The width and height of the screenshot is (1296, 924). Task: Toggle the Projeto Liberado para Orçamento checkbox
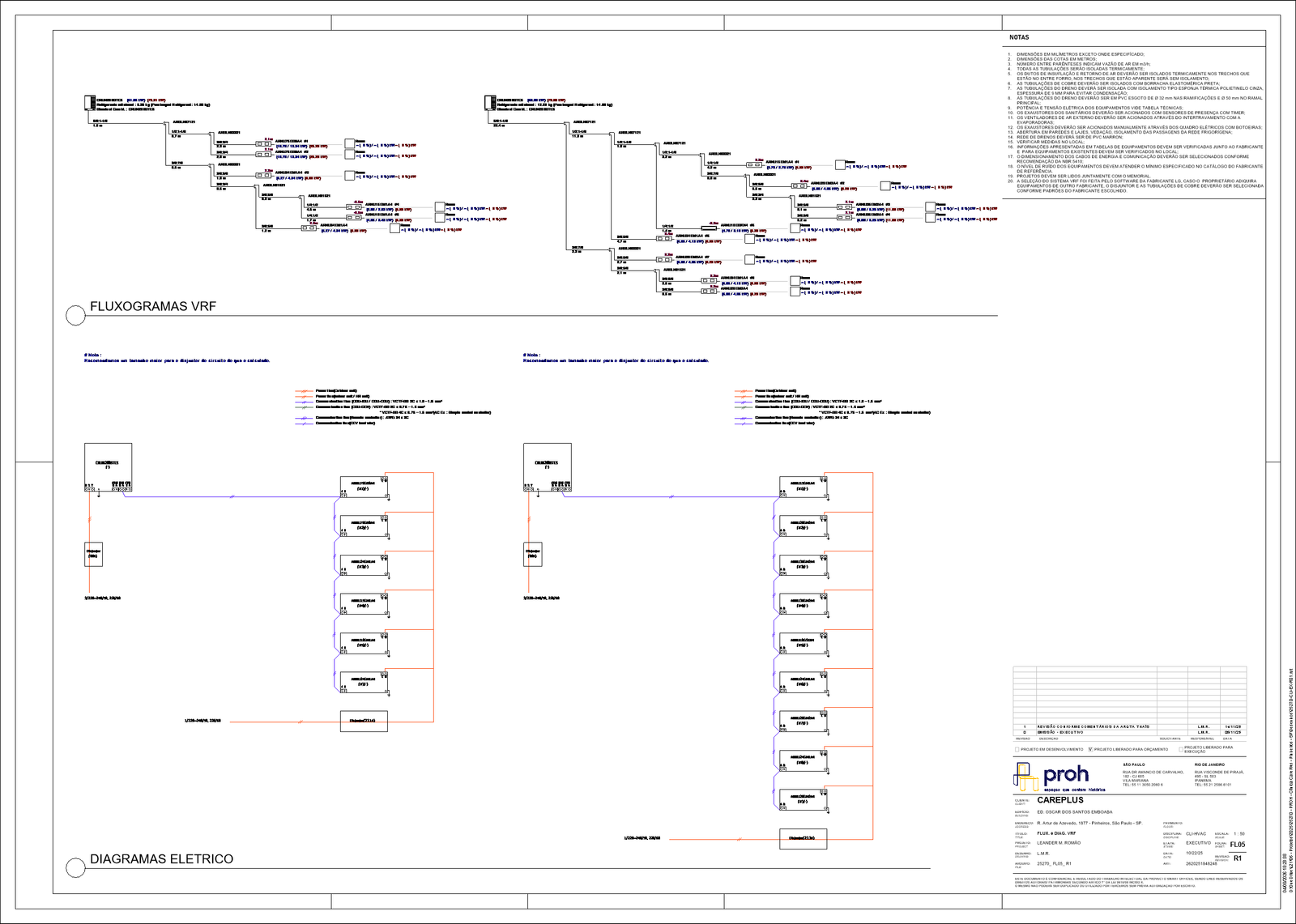[x=1090, y=749]
